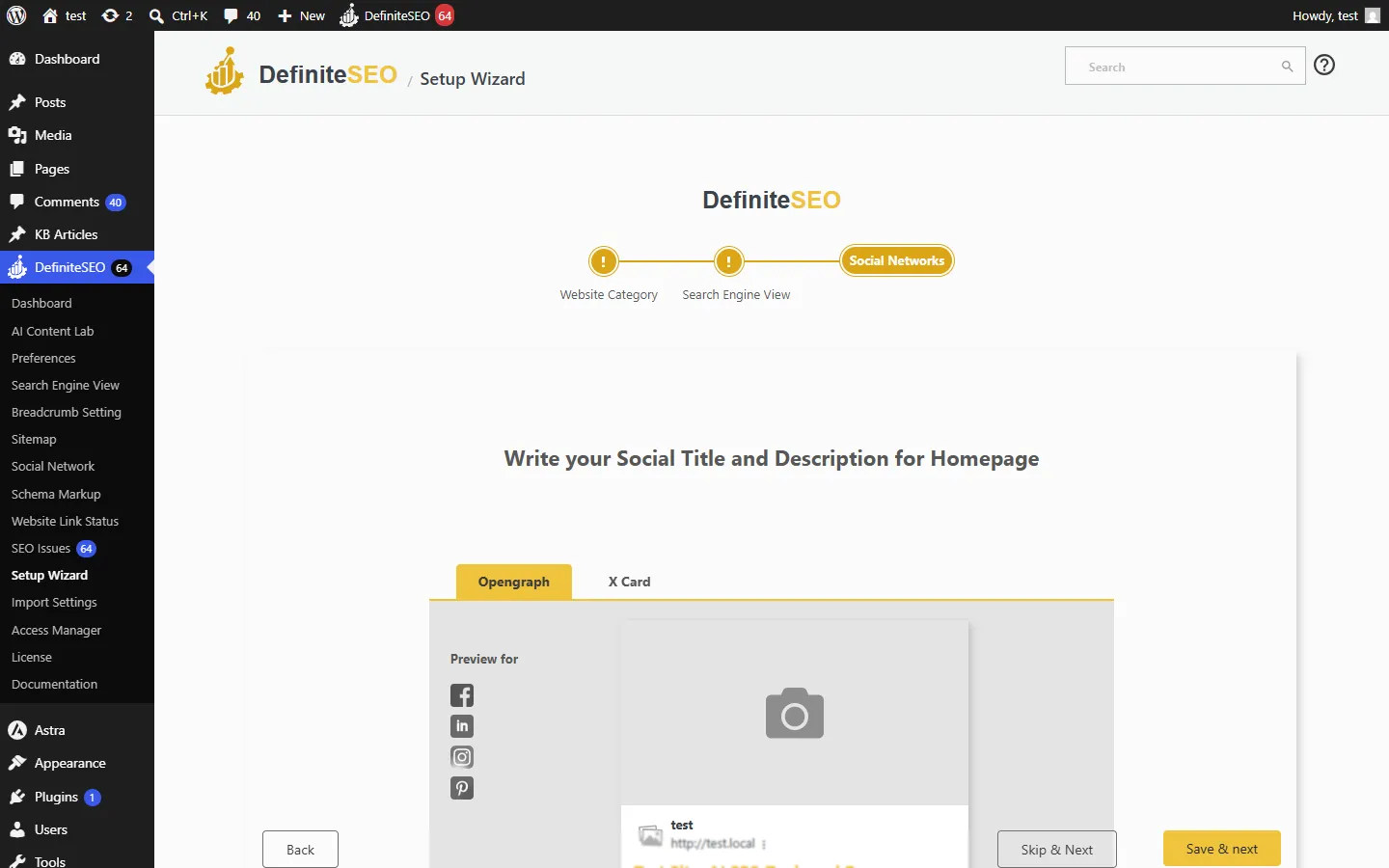The width and height of the screenshot is (1389, 868).
Task: Select the Social Networks wizard step
Action: click(x=896, y=260)
